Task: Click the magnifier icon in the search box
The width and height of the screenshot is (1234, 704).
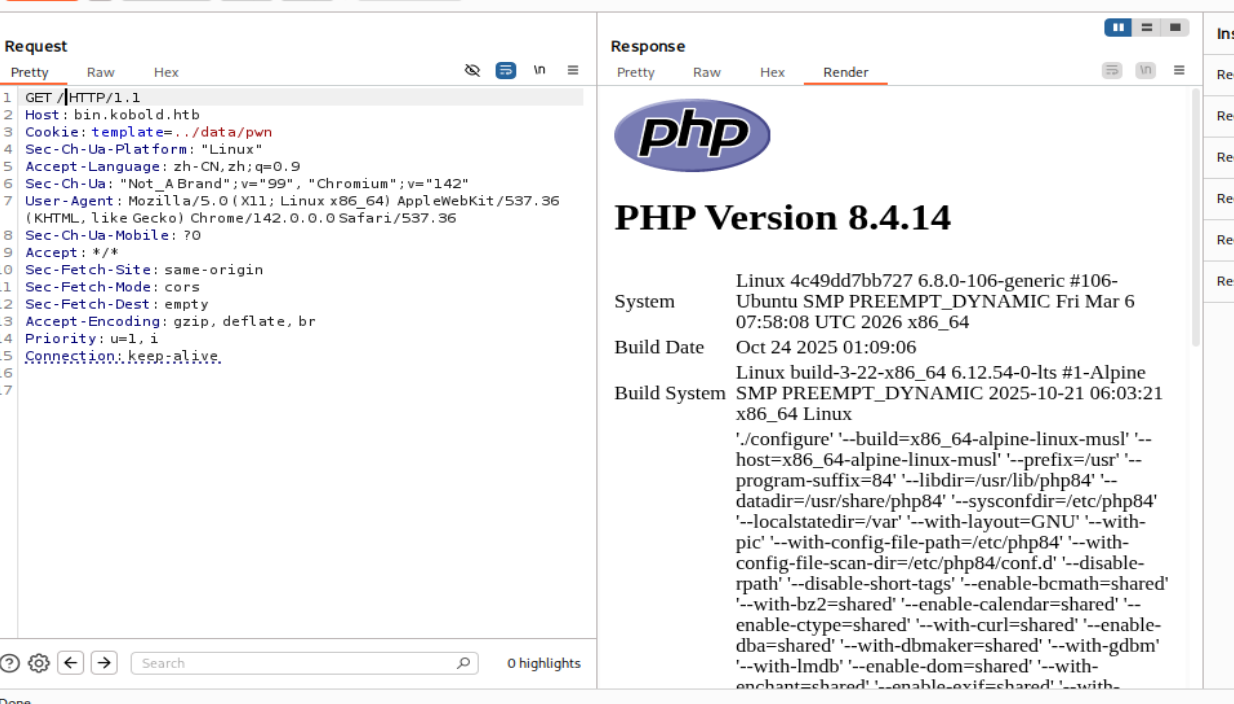Action: [x=463, y=663]
